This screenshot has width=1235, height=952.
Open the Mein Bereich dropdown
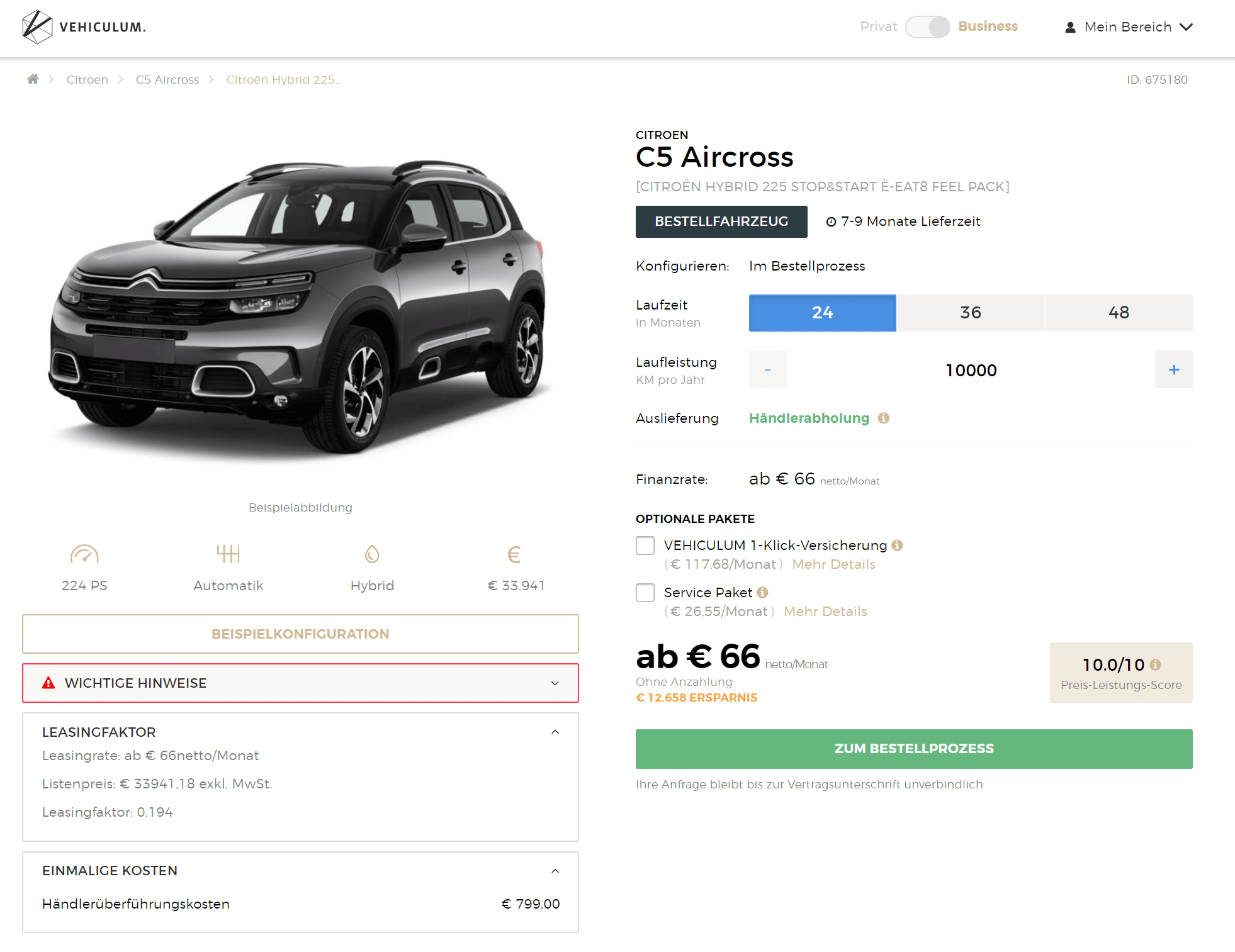1129,27
